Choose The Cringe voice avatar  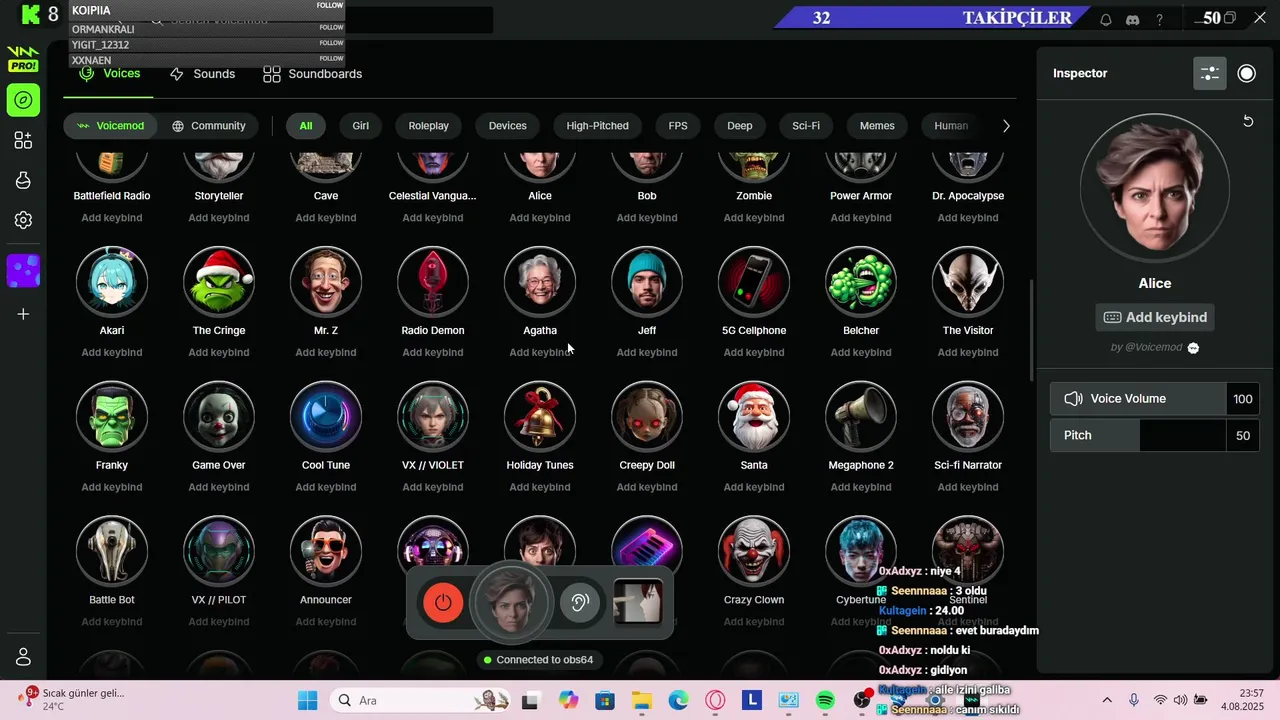click(219, 282)
